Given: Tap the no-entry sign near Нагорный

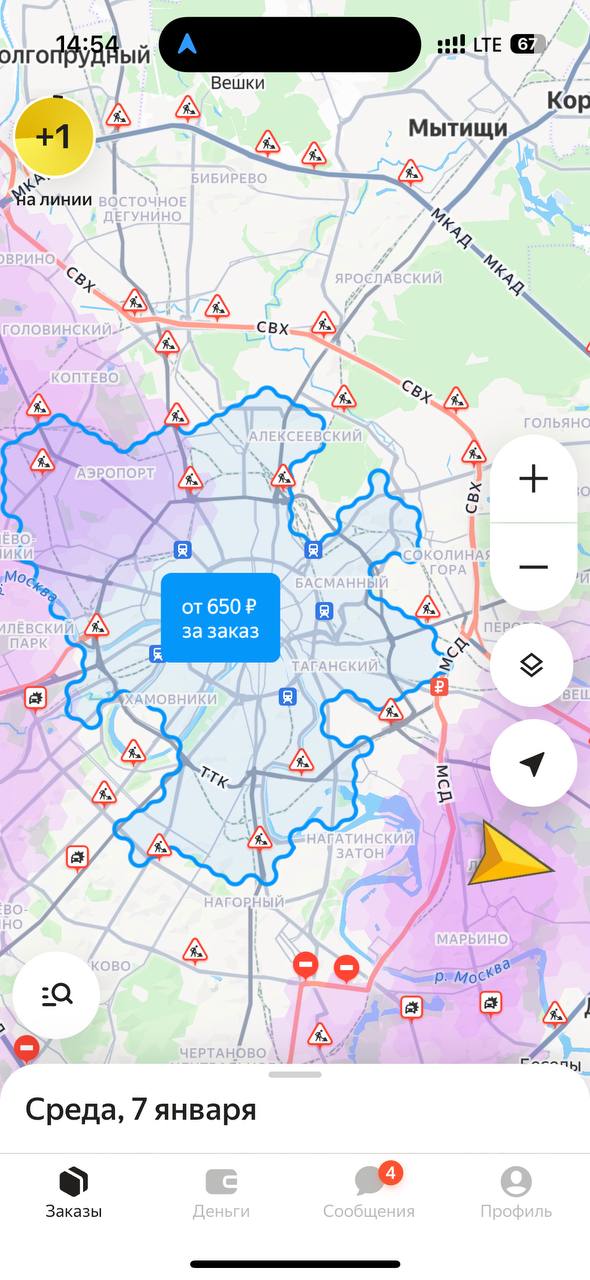Looking at the screenshot, I should 306,965.
